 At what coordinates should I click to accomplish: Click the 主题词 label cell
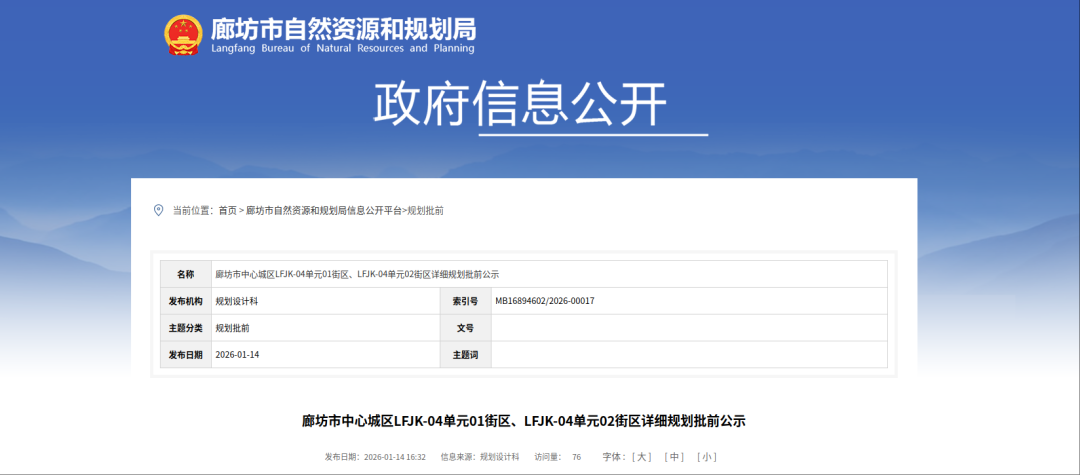[x=466, y=355]
